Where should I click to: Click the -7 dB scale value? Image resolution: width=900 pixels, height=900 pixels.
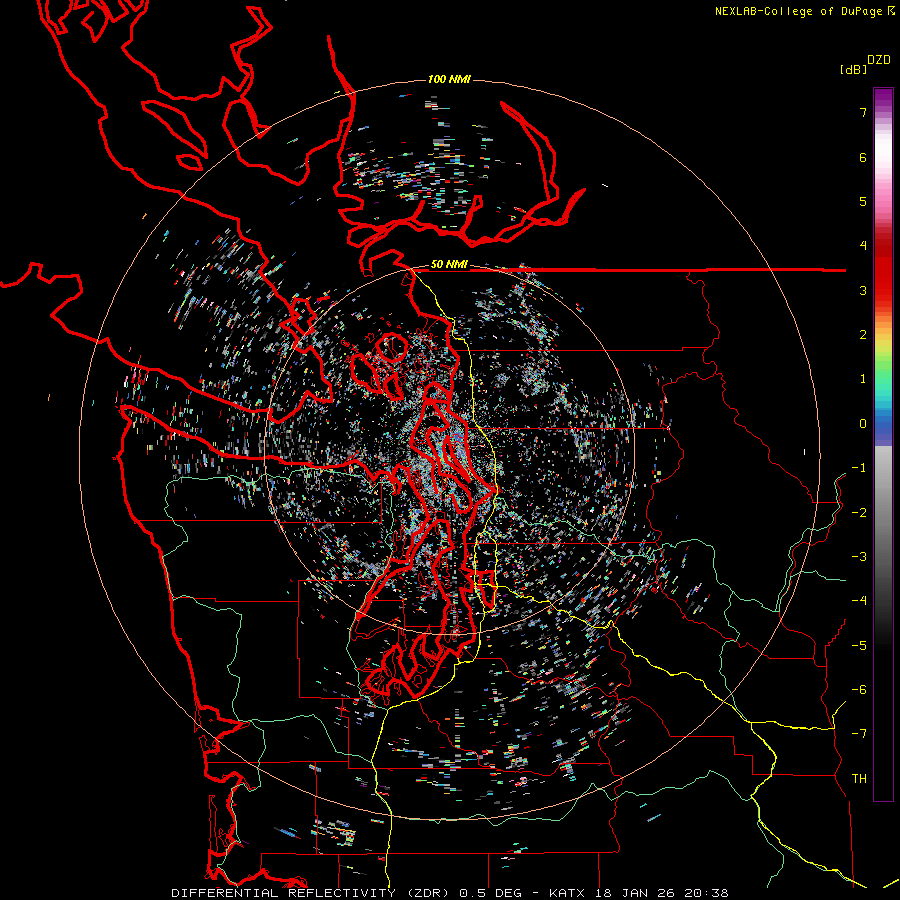[x=859, y=734]
